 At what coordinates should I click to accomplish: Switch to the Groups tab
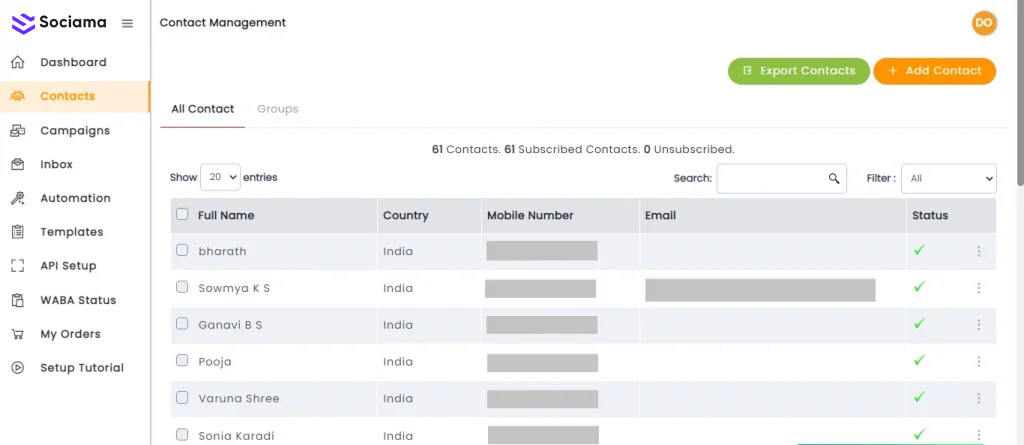[277, 109]
